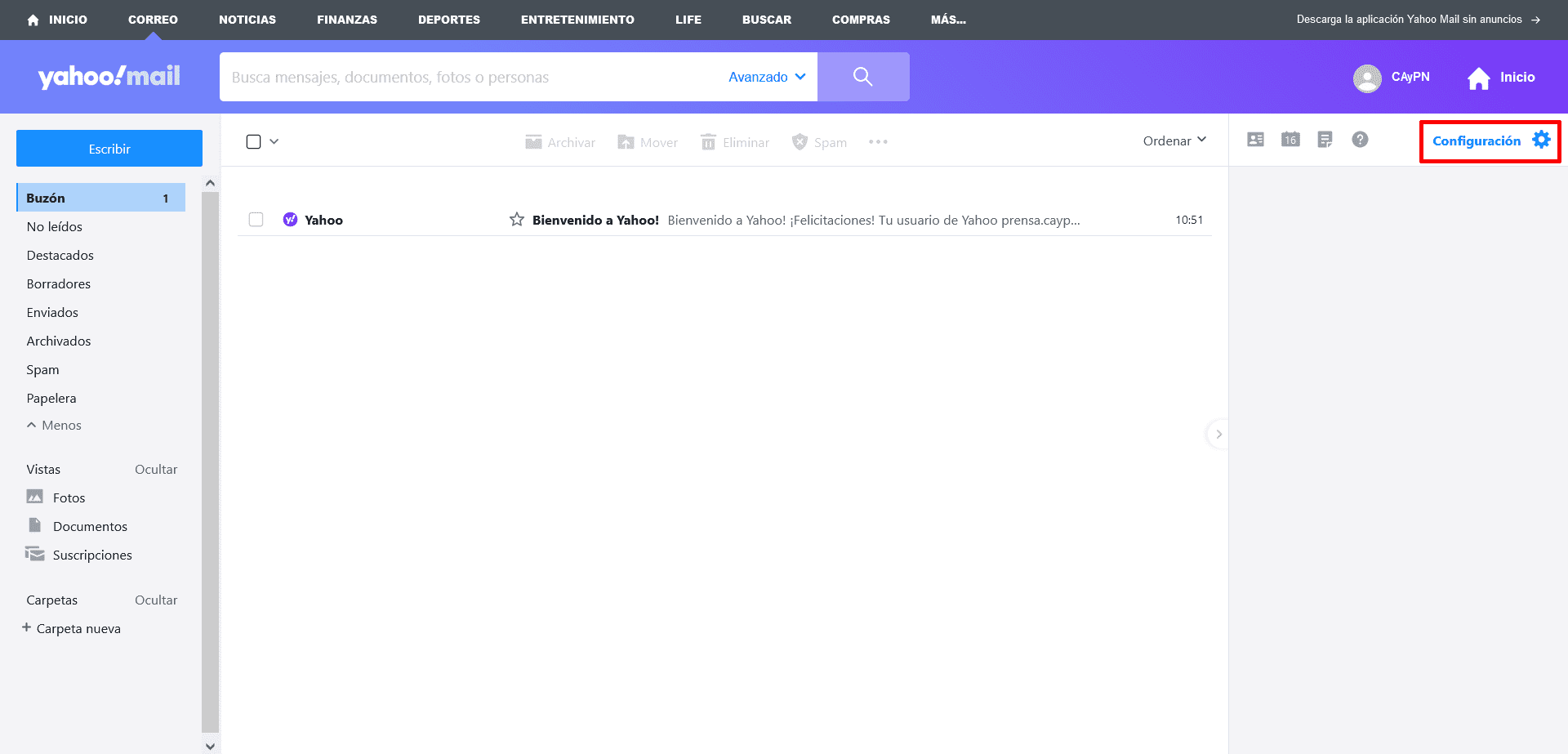The image size is (1568, 754).
Task: Check the Yahoo welcome message checkbox
Action: click(x=256, y=220)
